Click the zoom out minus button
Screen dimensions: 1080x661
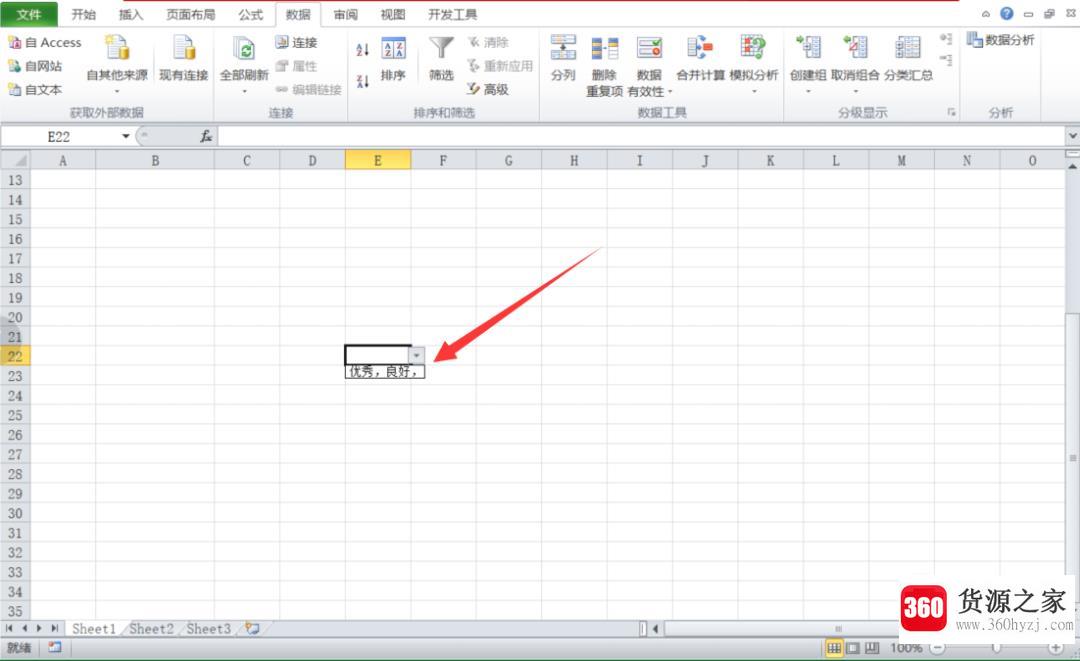pos(937,648)
